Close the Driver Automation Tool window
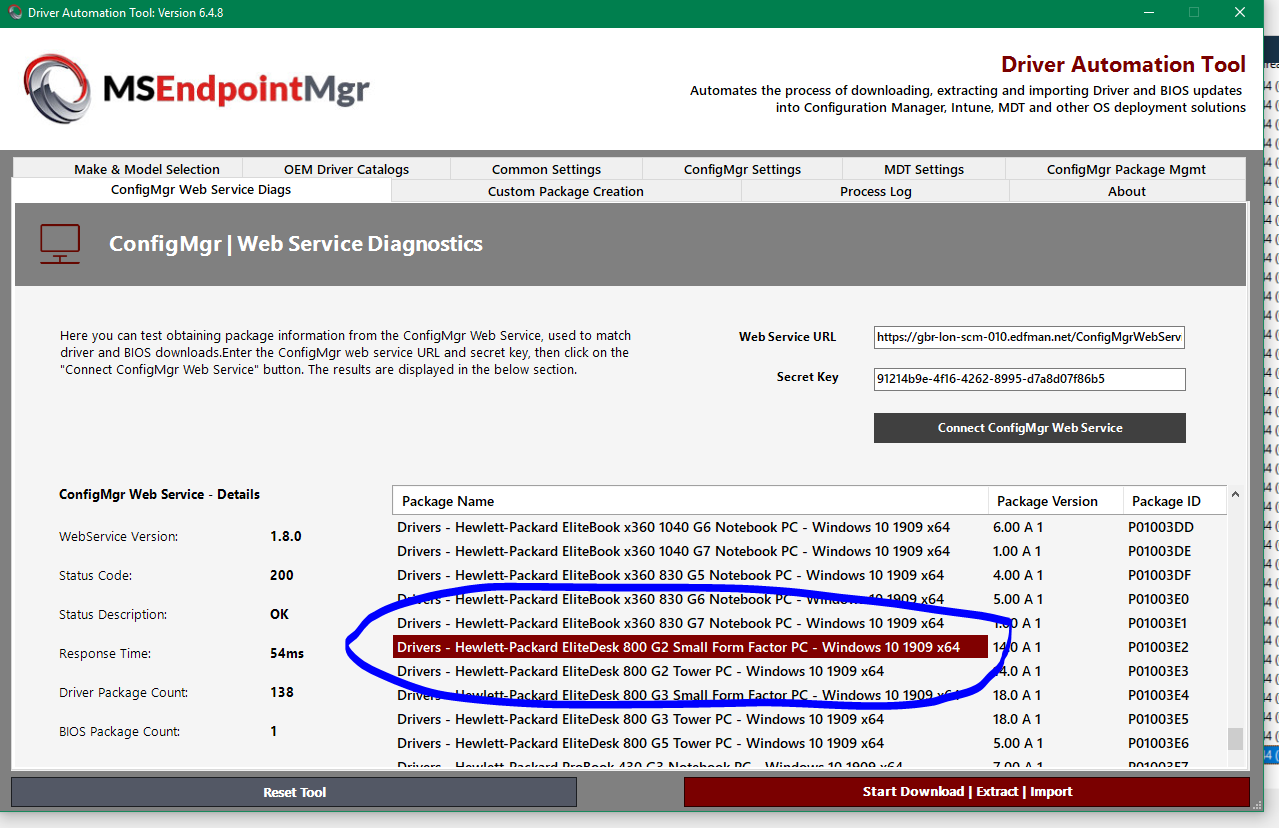The height and width of the screenshot is (828, 1279). (1240, 13)
